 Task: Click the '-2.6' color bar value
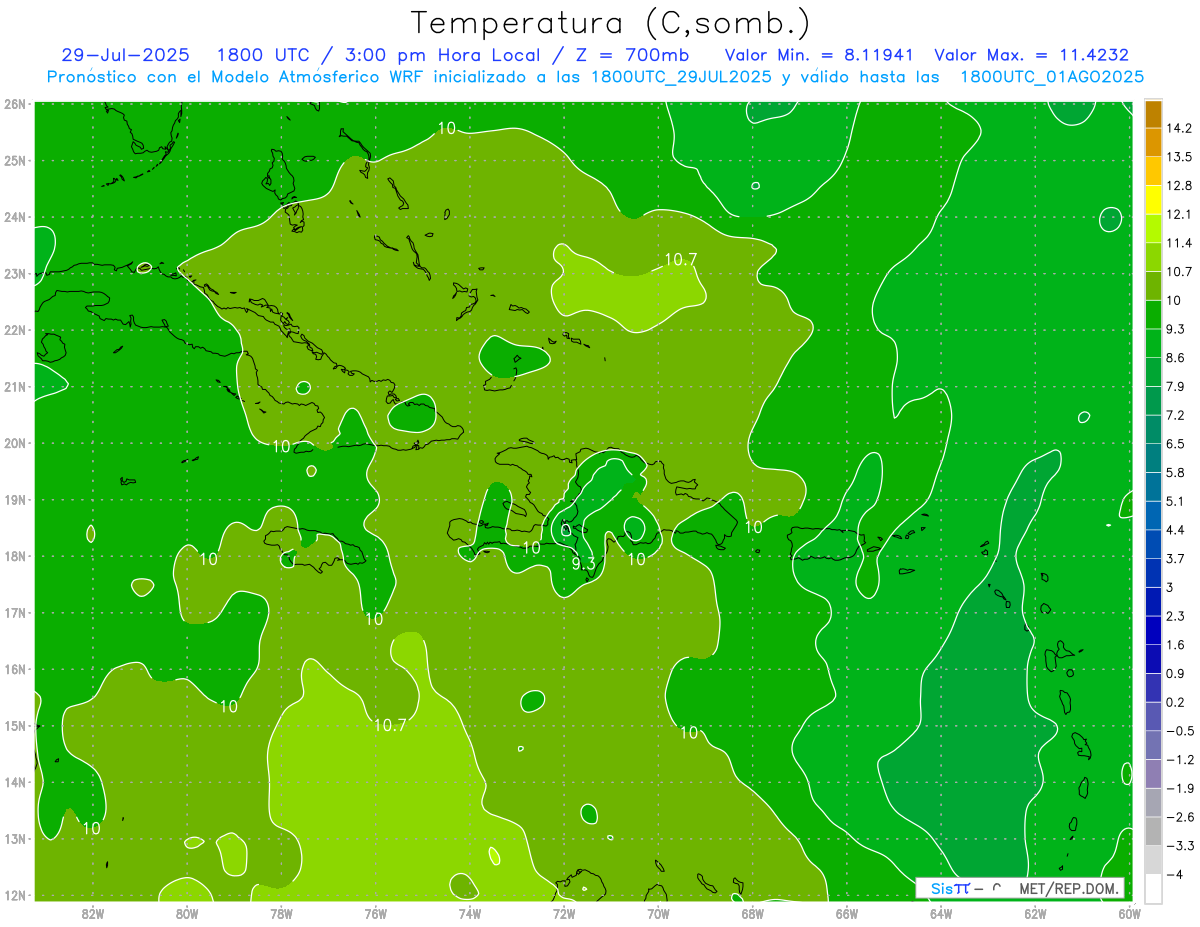click(x=1180, y=817)
